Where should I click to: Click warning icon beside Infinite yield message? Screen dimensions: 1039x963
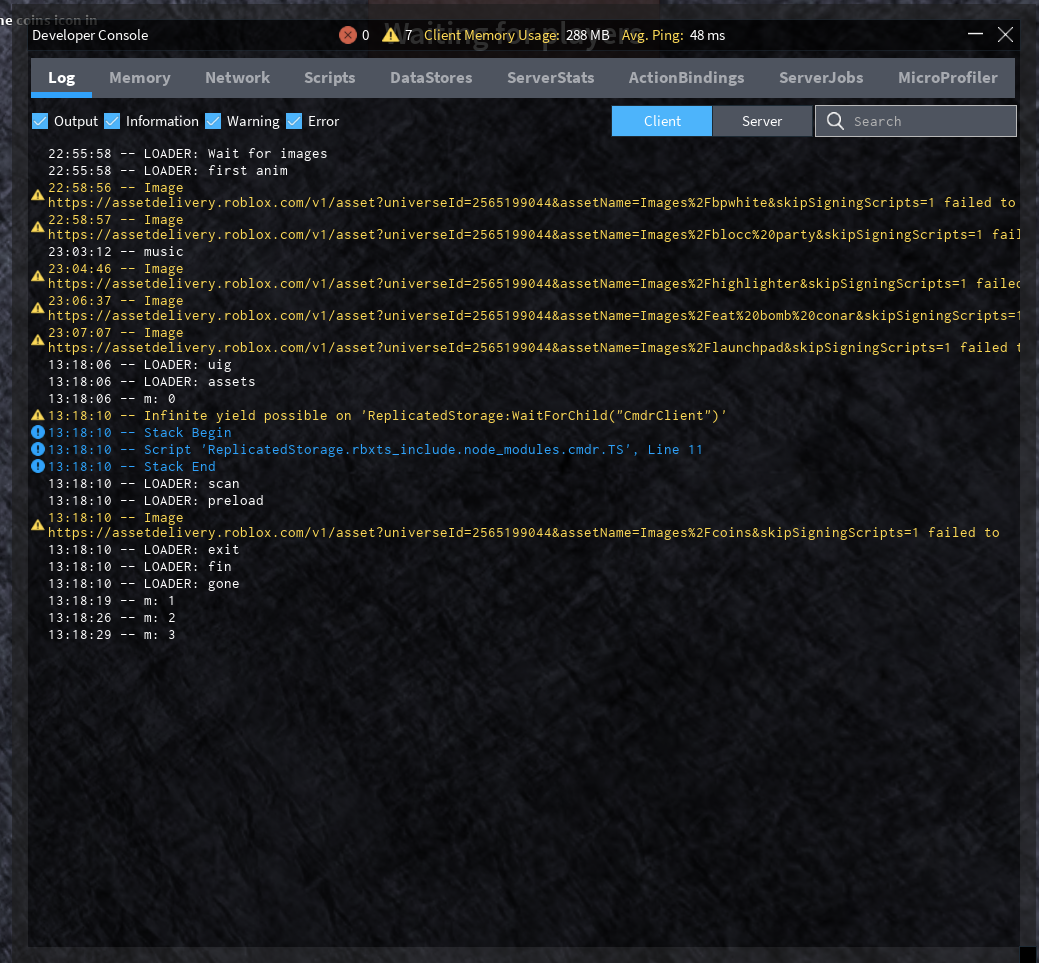click(38, 416)
